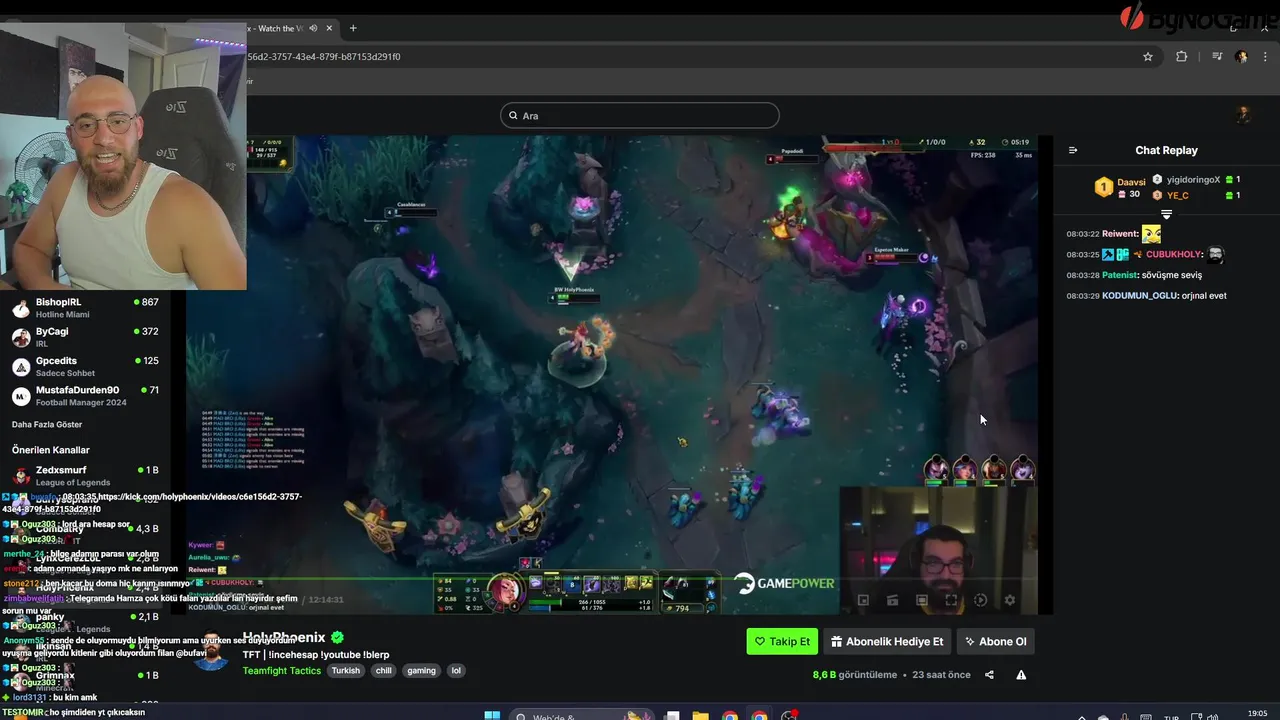Open the Chrome three-dot menu

click(x=1265, y=57)
